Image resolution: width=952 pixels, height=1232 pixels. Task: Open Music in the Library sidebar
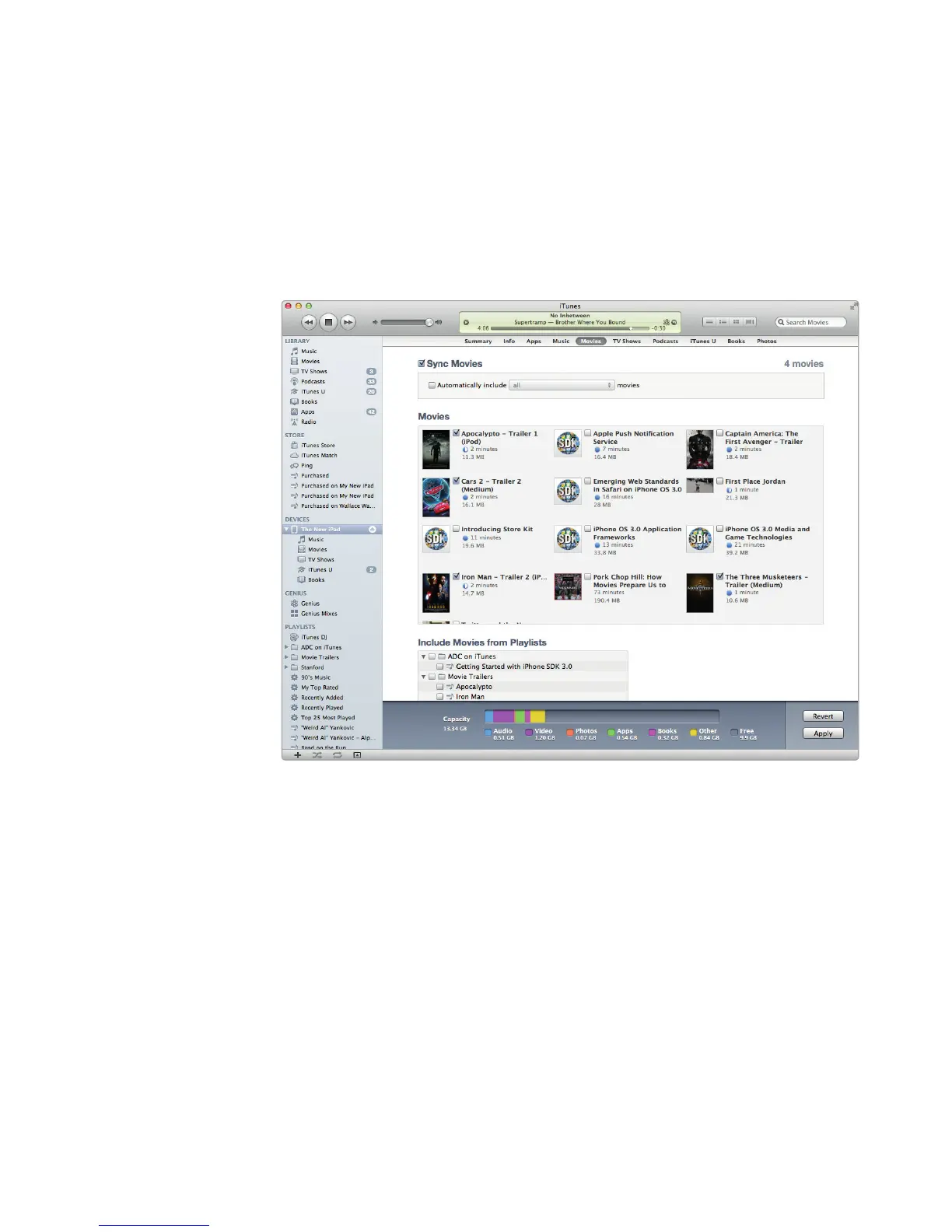coord(309,352)
